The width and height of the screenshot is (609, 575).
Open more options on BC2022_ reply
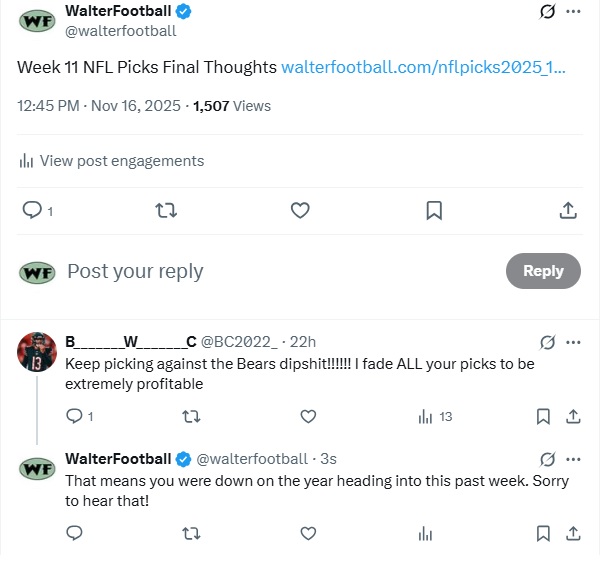pyautogui.click(x=573, y=342)
